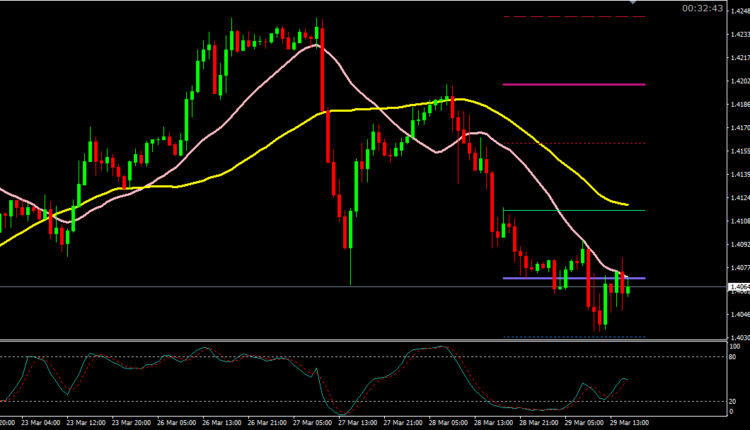
Task: Click the current price label 1.4064
Action: [739, 287]
